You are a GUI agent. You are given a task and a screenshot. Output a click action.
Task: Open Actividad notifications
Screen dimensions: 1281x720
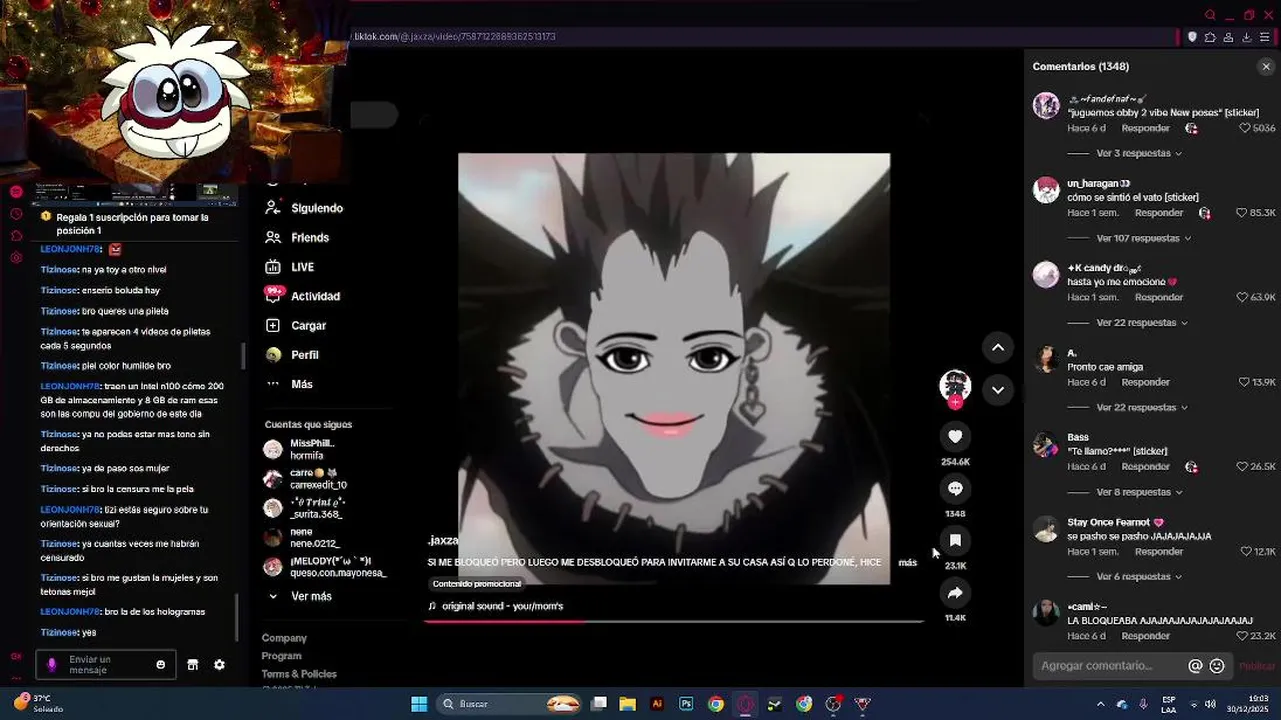(303, 297)
